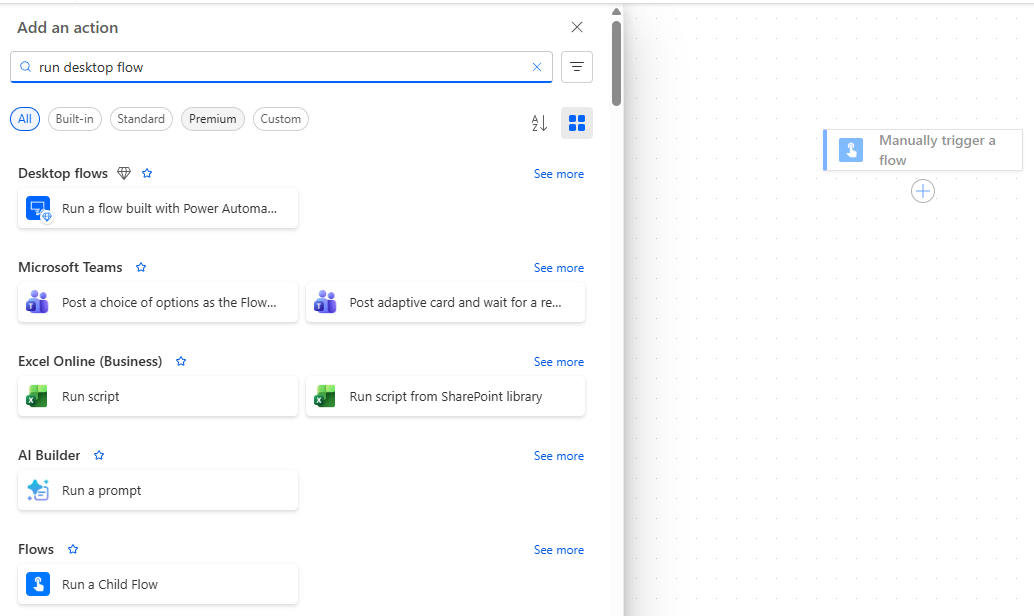Viewport: 1034px width, 616px height.
Task: Click Excel icon on SharePoint library card
Action: 325,396
